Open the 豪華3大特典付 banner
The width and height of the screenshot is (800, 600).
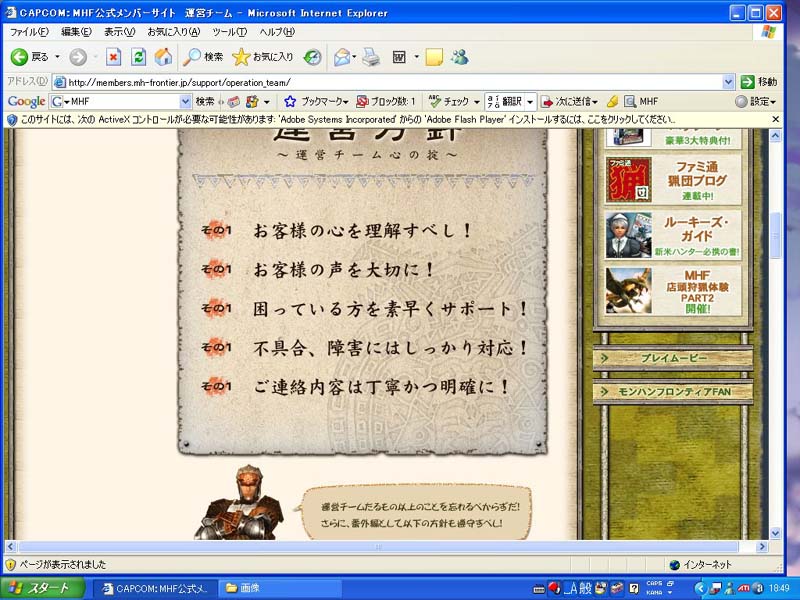(673, 139)
